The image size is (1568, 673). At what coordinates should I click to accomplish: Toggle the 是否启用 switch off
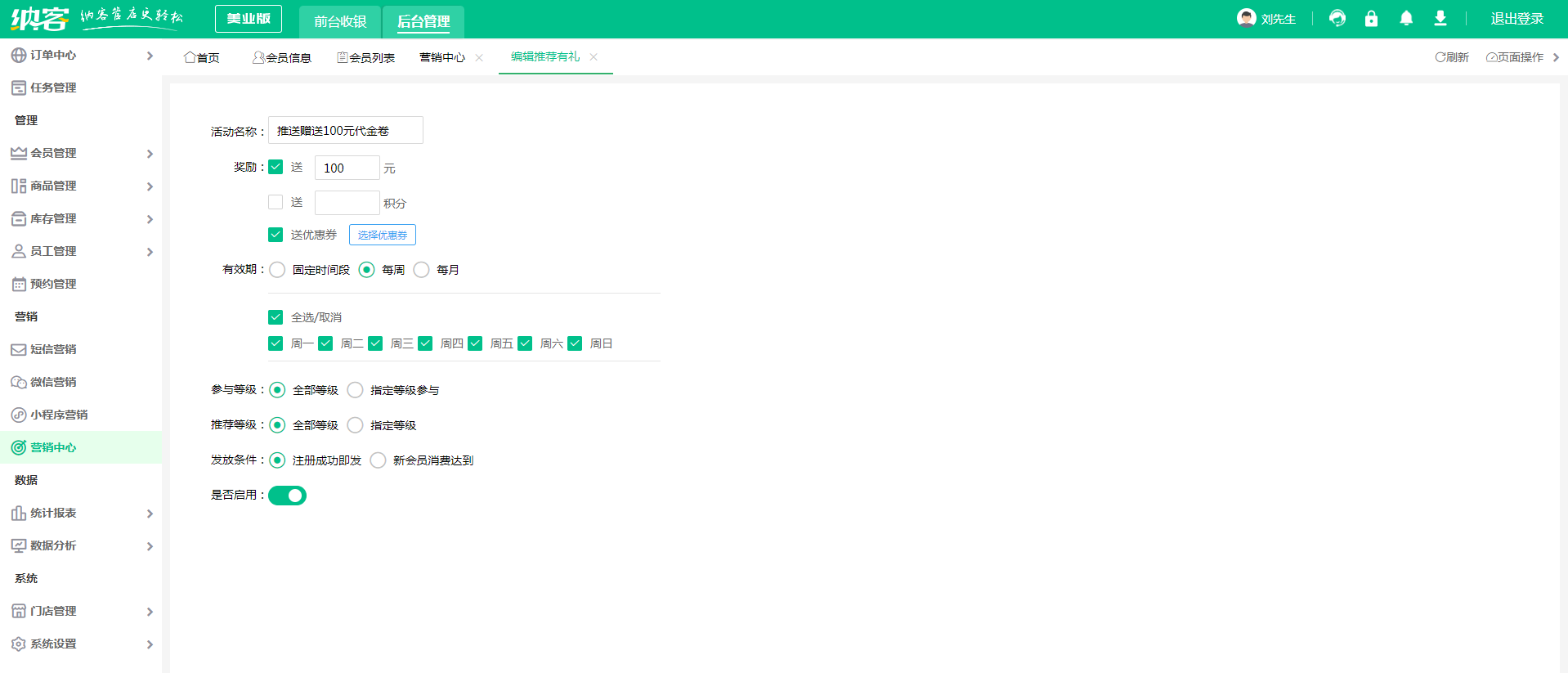(287, 496)
